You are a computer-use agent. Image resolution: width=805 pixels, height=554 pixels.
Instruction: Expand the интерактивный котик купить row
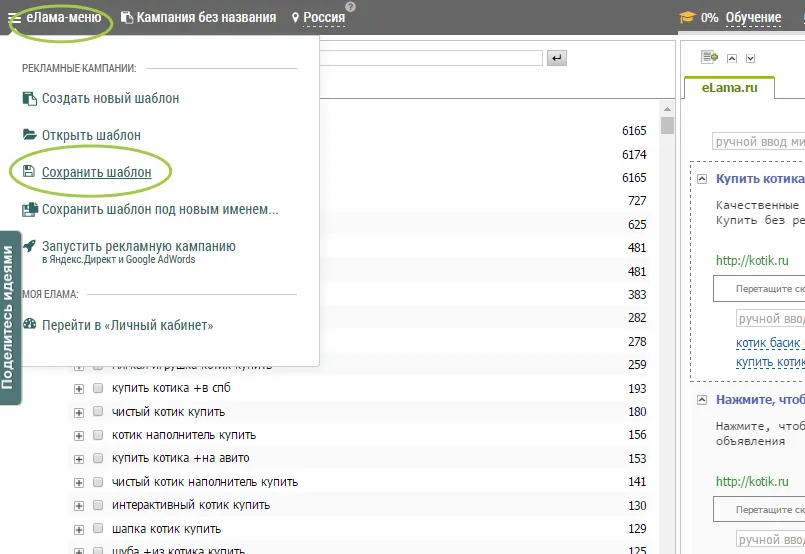79,506
